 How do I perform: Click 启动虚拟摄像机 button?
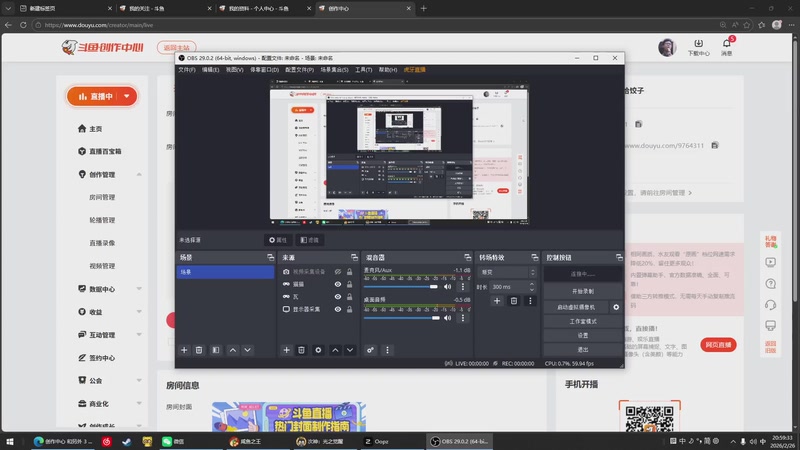pos(576,307)
